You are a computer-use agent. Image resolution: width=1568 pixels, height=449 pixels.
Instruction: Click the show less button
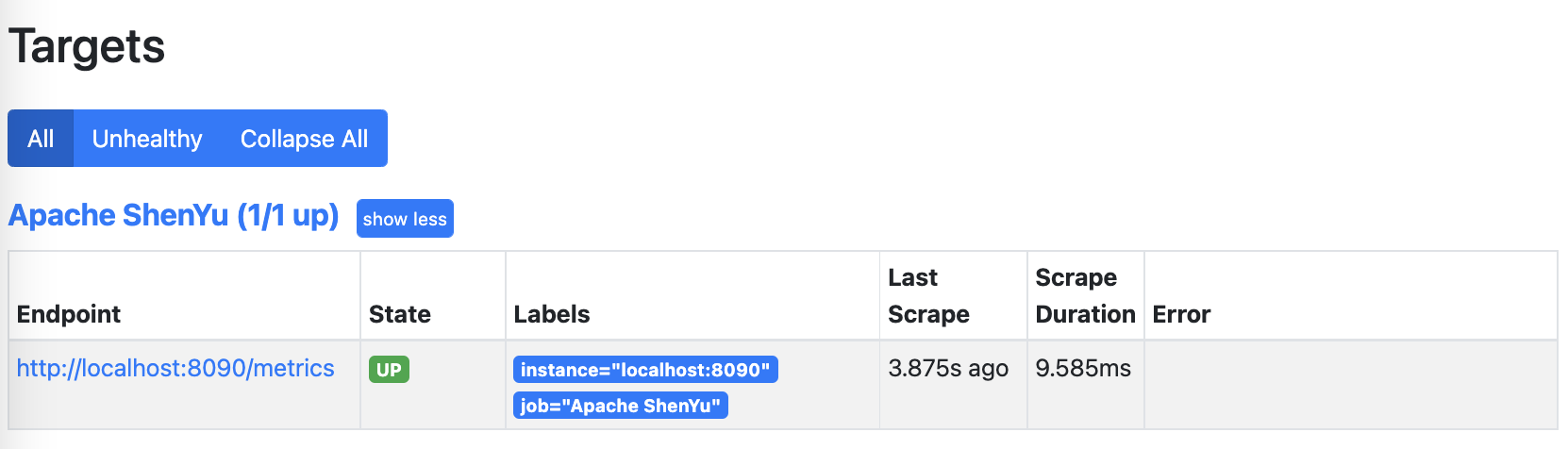click(x=405, y=219)
